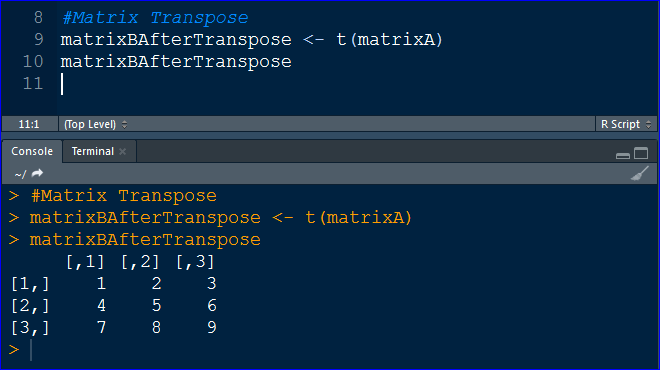
Task: Click the ~/ working directory path
Action: [20, 174]
